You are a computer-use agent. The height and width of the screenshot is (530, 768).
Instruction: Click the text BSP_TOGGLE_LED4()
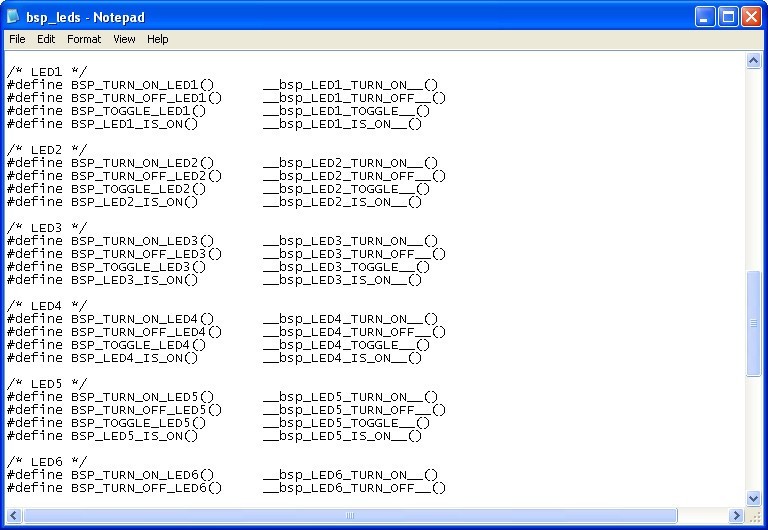coord(139,344)
